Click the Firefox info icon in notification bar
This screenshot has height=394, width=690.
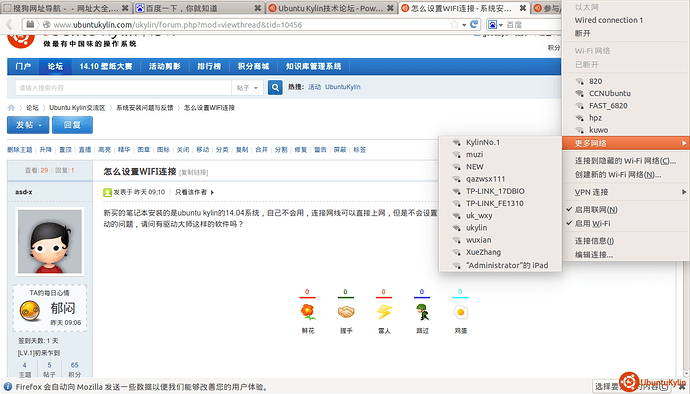point(7,387)
